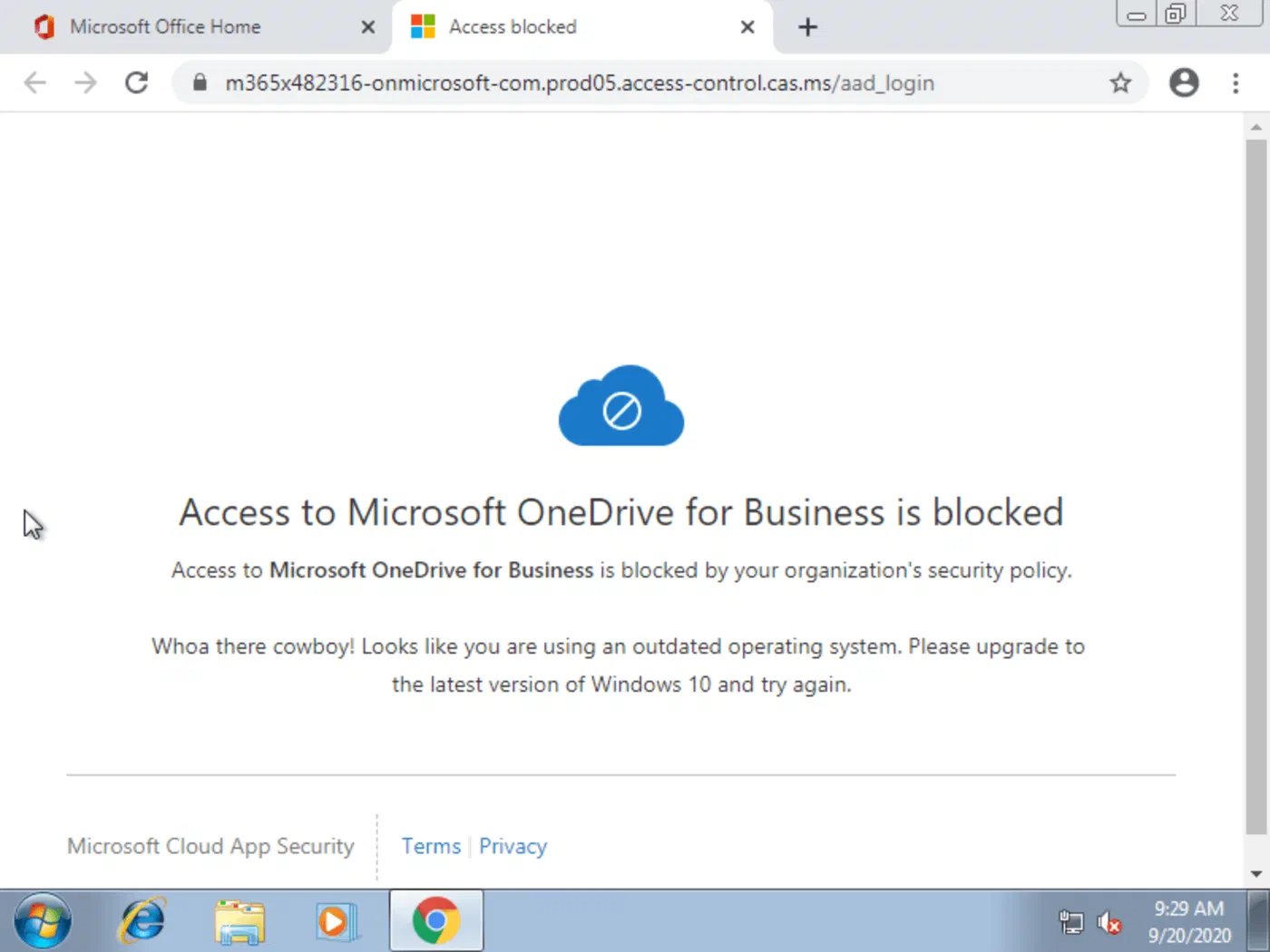Click the scrollbar up arrow

click(x=1256, y=126)
